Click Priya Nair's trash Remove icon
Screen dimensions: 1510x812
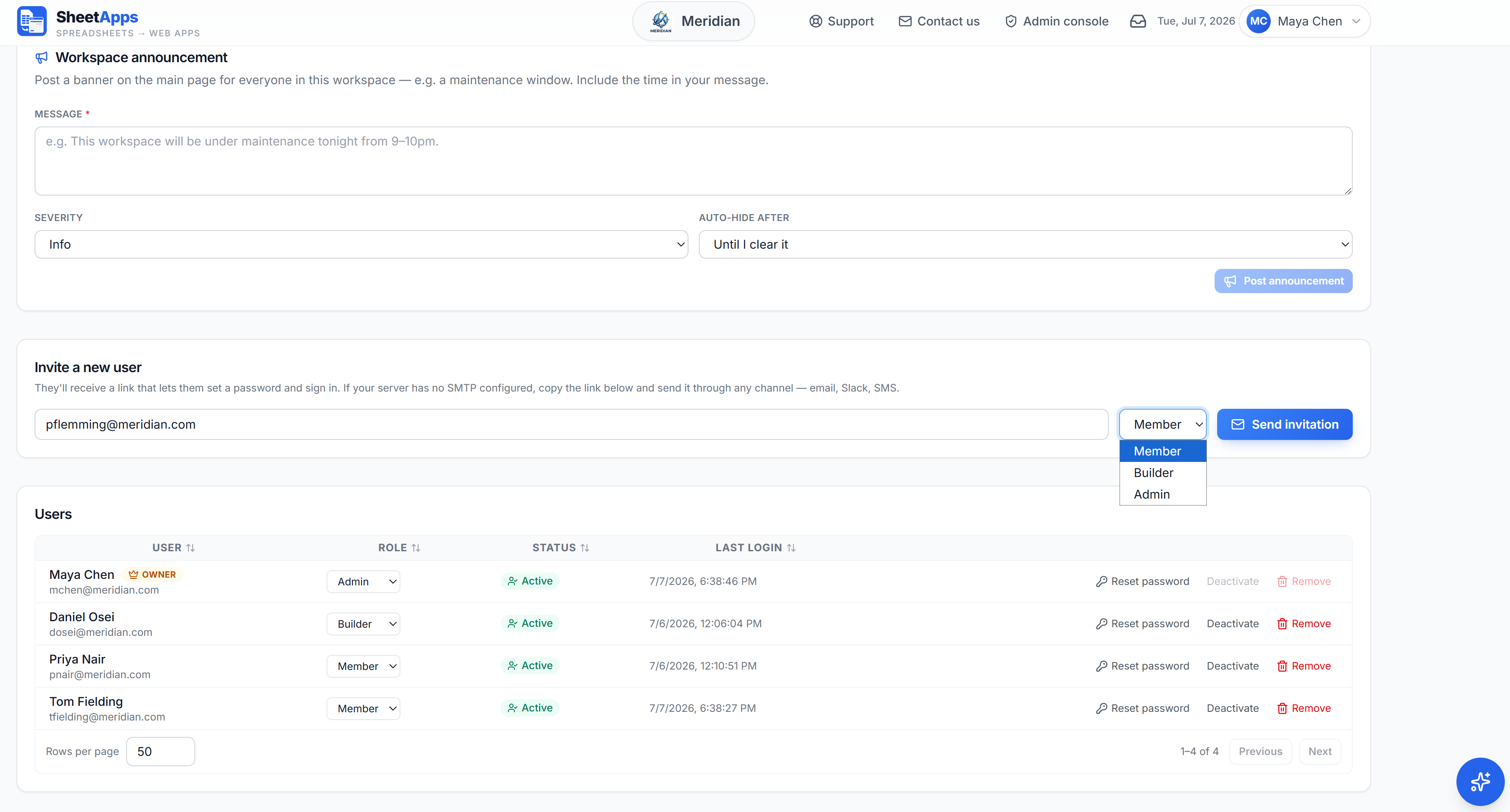(x=1282, y=666)
